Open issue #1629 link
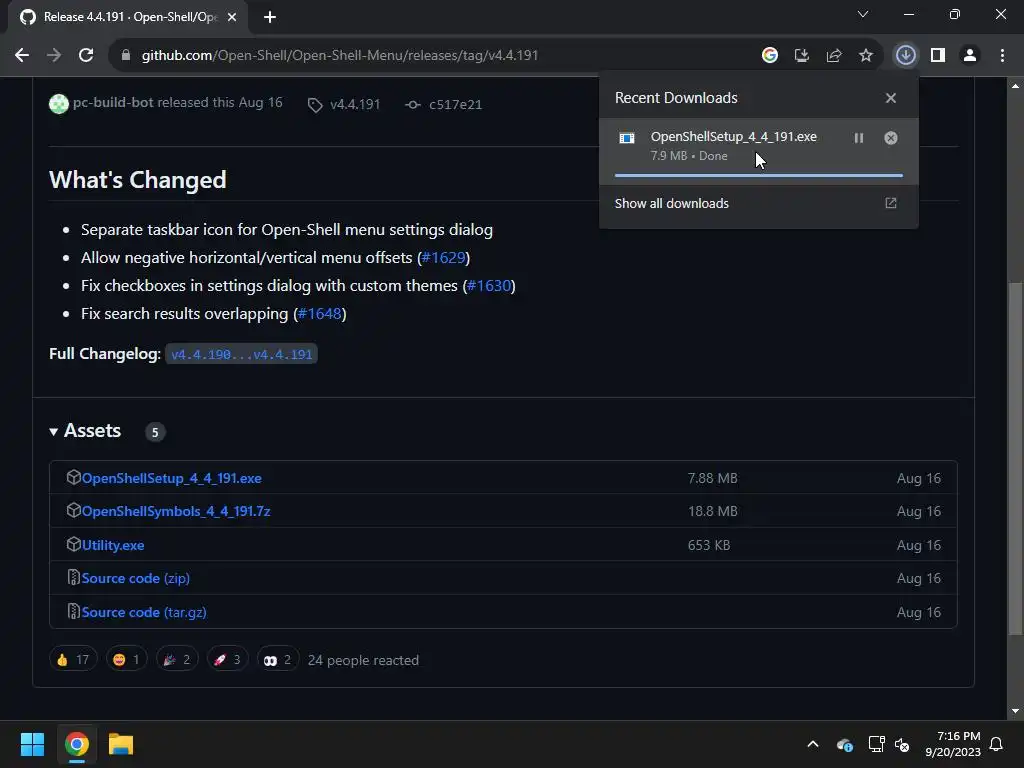Screen dimensions: 1024x768 pyautogui.click(x=443, y=258)
